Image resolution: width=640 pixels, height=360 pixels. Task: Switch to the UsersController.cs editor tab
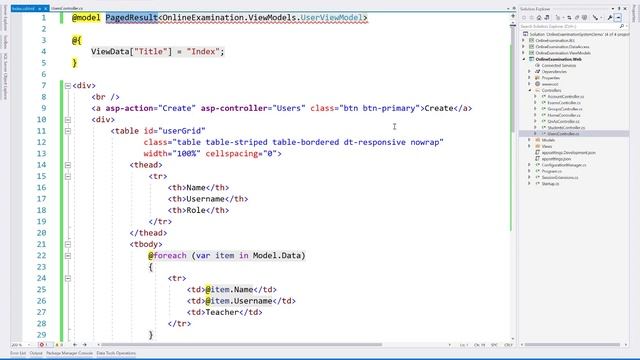click(x=67, y=9)
